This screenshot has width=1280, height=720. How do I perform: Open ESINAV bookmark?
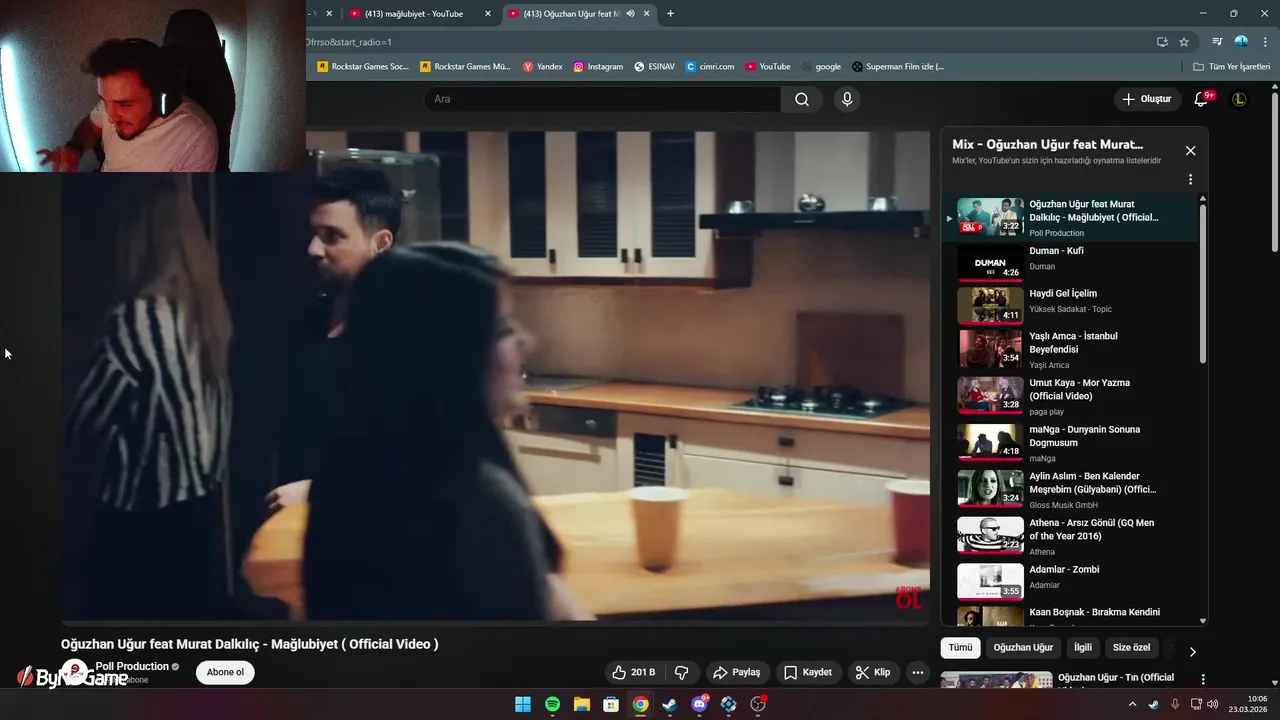tap(654, 67)
